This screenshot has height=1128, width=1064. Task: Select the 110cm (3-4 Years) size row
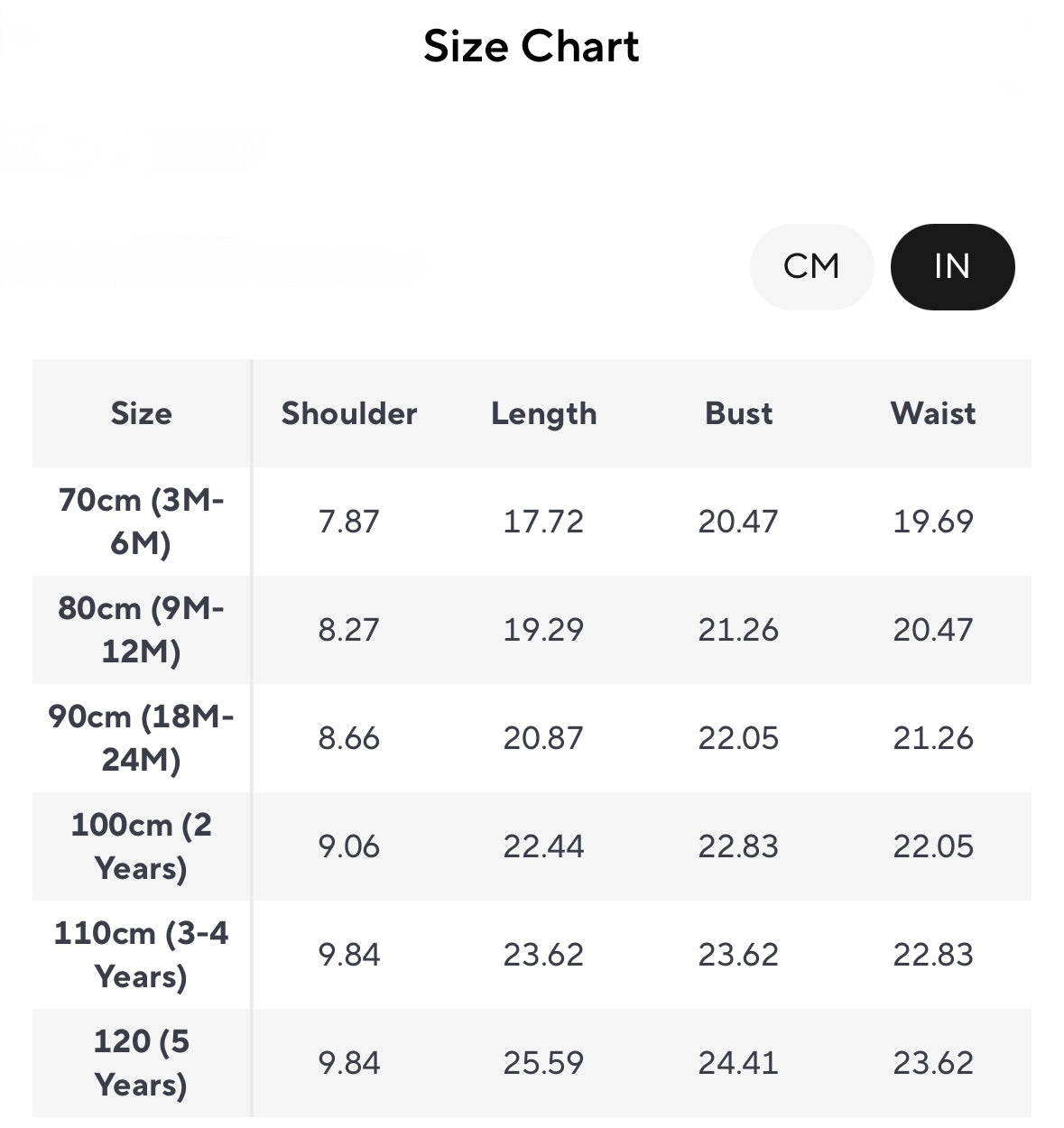(x=532, y=954)
